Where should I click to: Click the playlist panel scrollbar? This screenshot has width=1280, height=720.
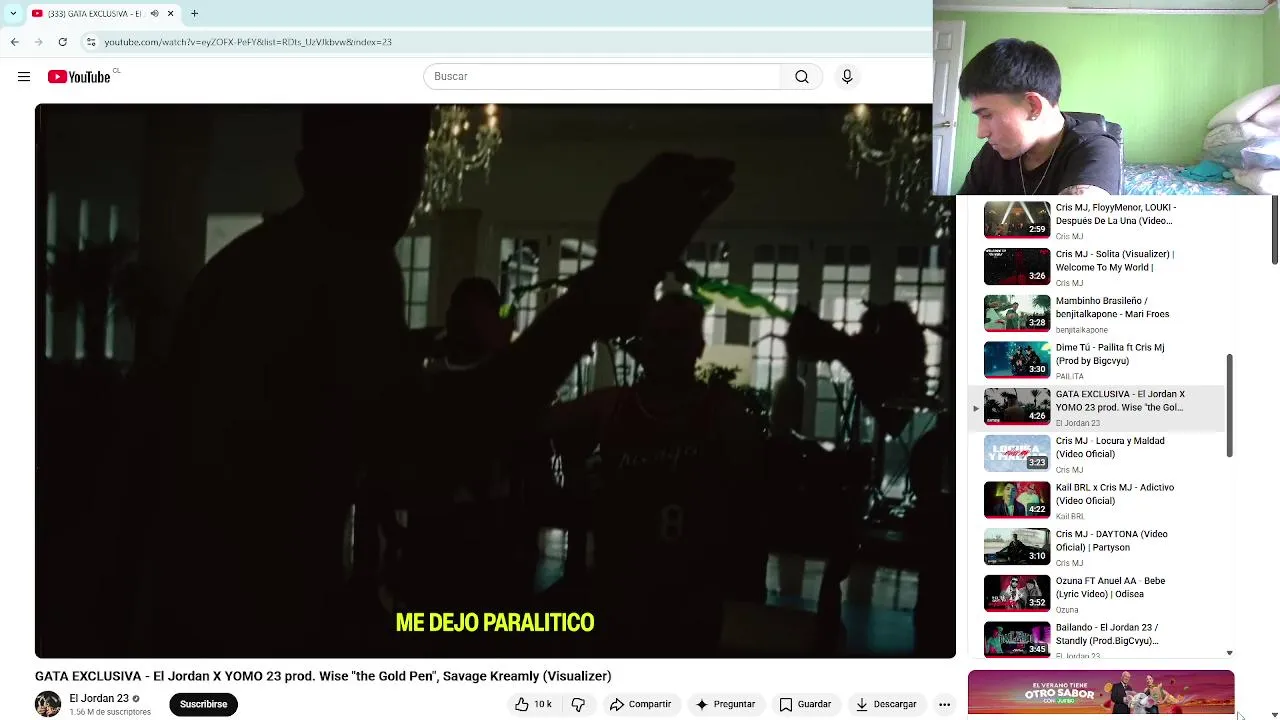coord(1230,406)
